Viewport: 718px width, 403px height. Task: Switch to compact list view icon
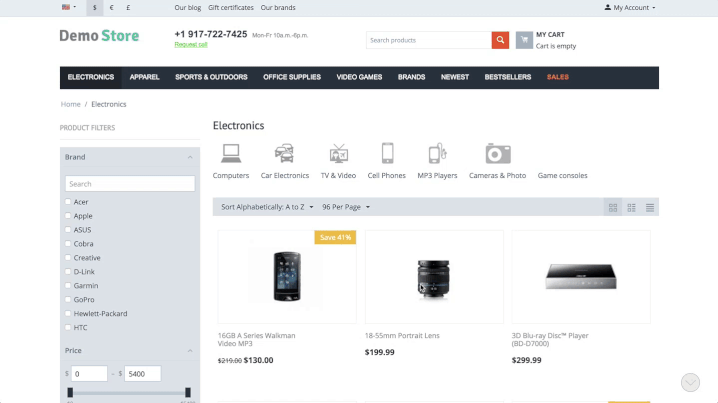650,207
